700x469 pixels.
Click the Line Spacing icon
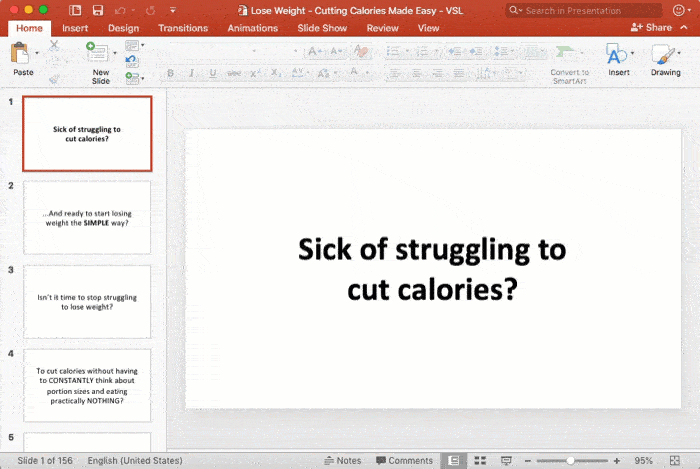pos(502,52)
